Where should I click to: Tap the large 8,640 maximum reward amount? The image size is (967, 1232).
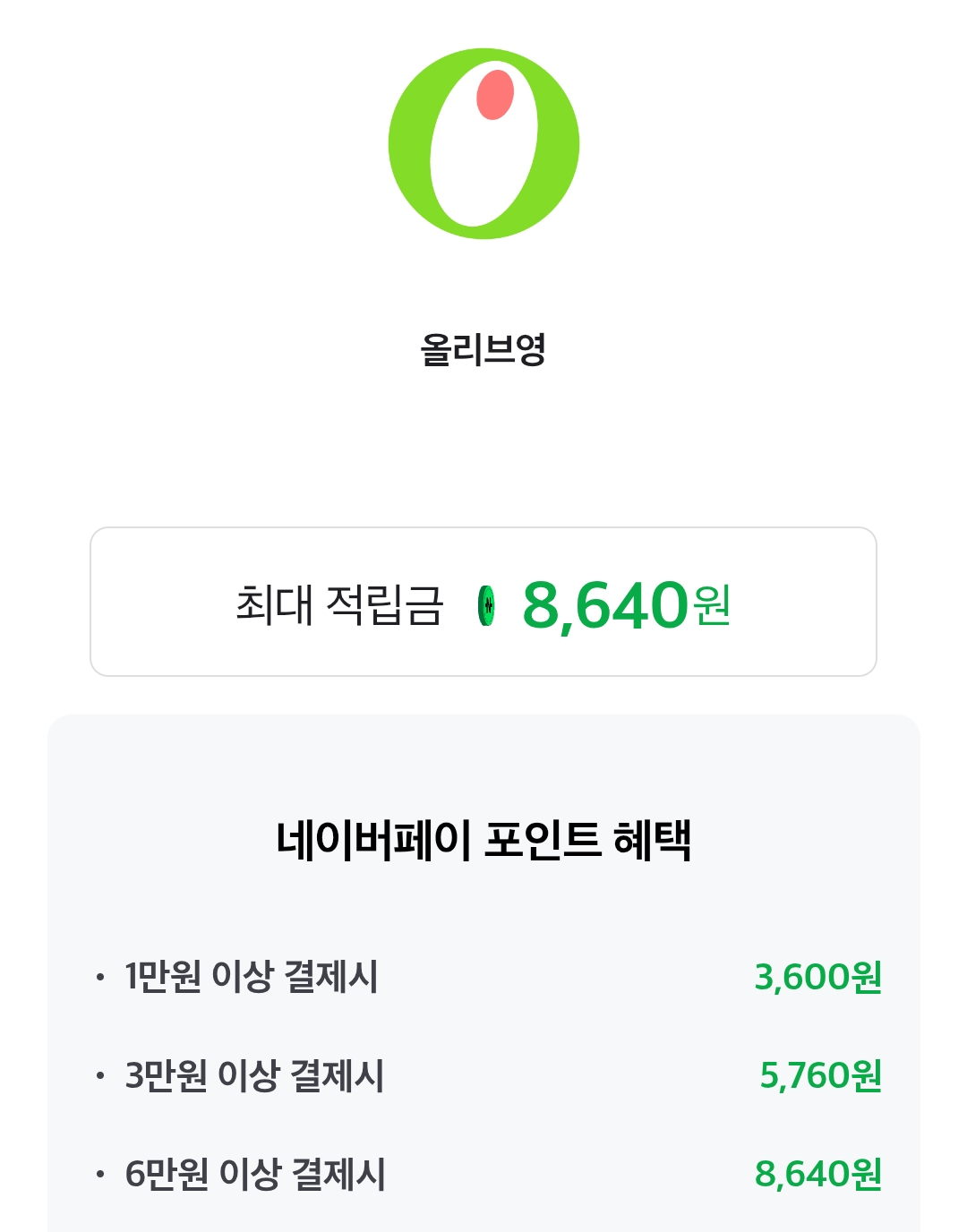[x=605, y=605]
